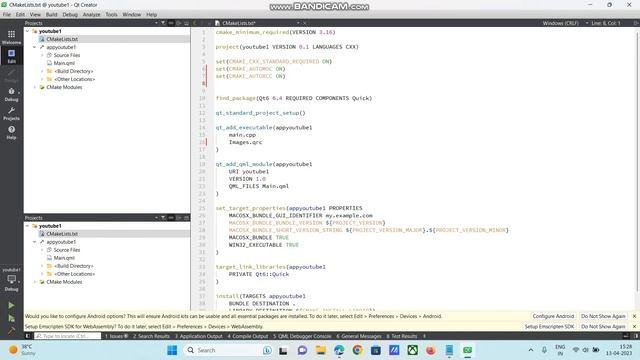Screen dimensions: 640x360
Task: Collapse youtube1 in upper project tree
Action: click(x=28, y=31)
